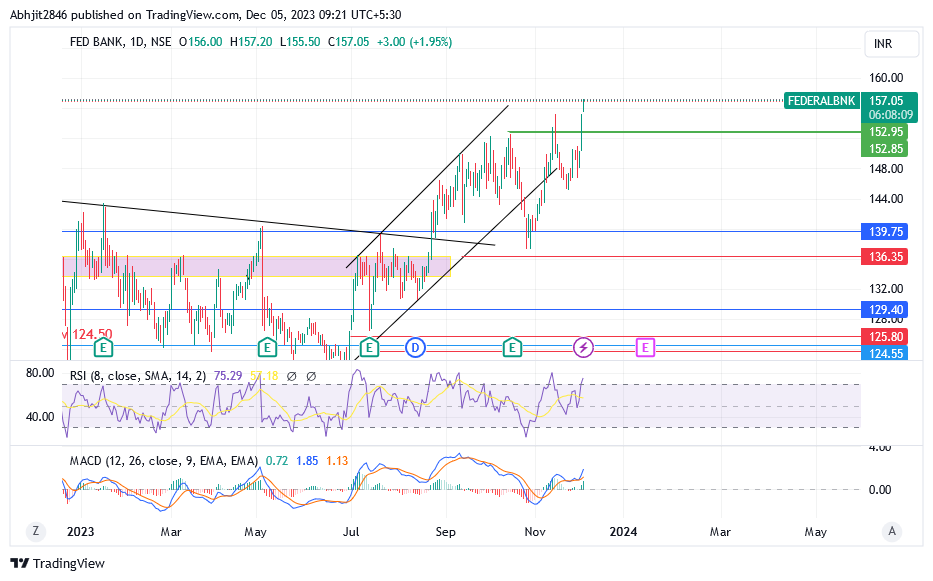933x581 pixels.
Task: Click the MACD signal value 1.13
Action: tap(337, 461)
